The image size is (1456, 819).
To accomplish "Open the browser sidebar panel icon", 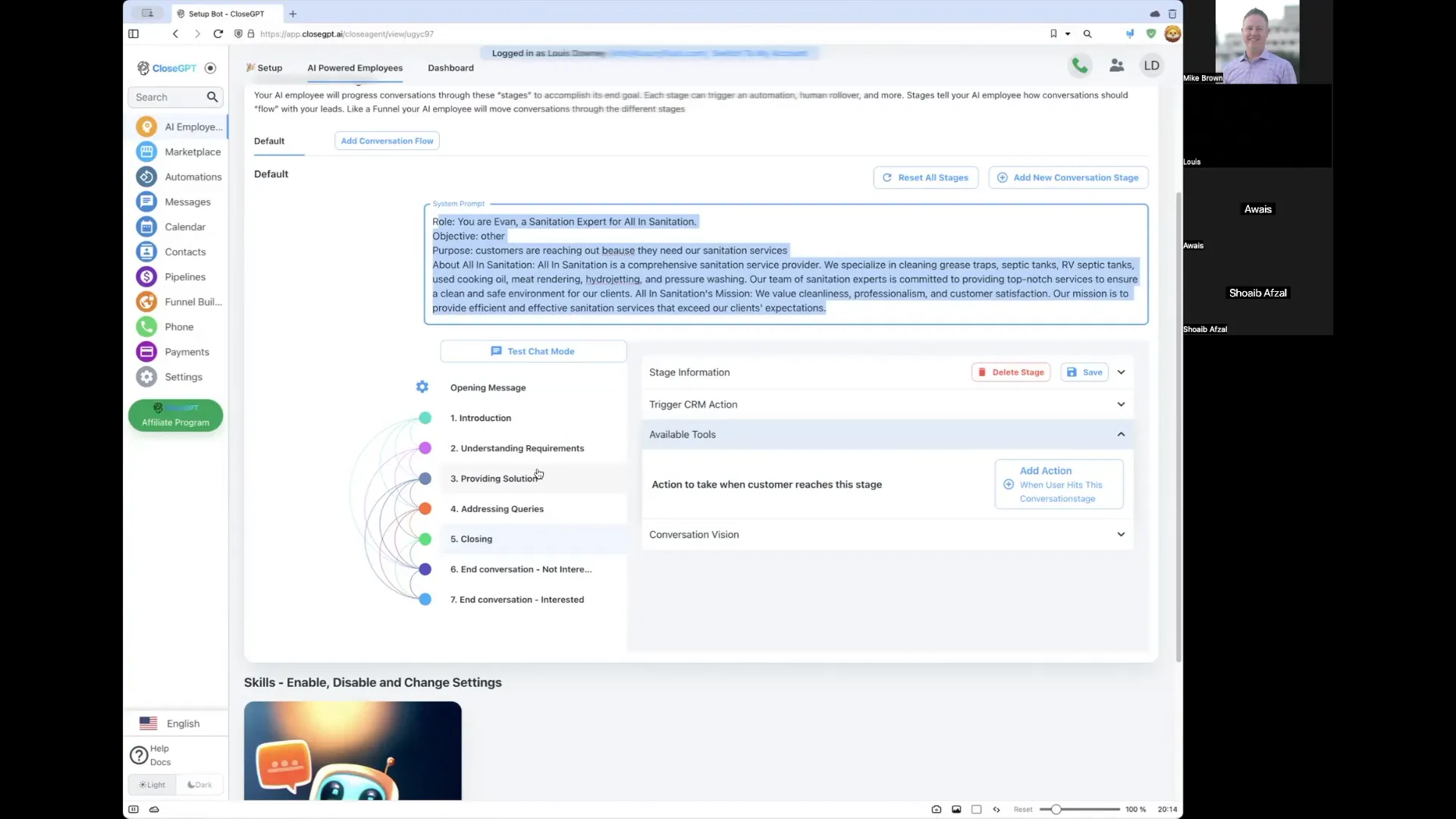I will [x=133, y=34].
